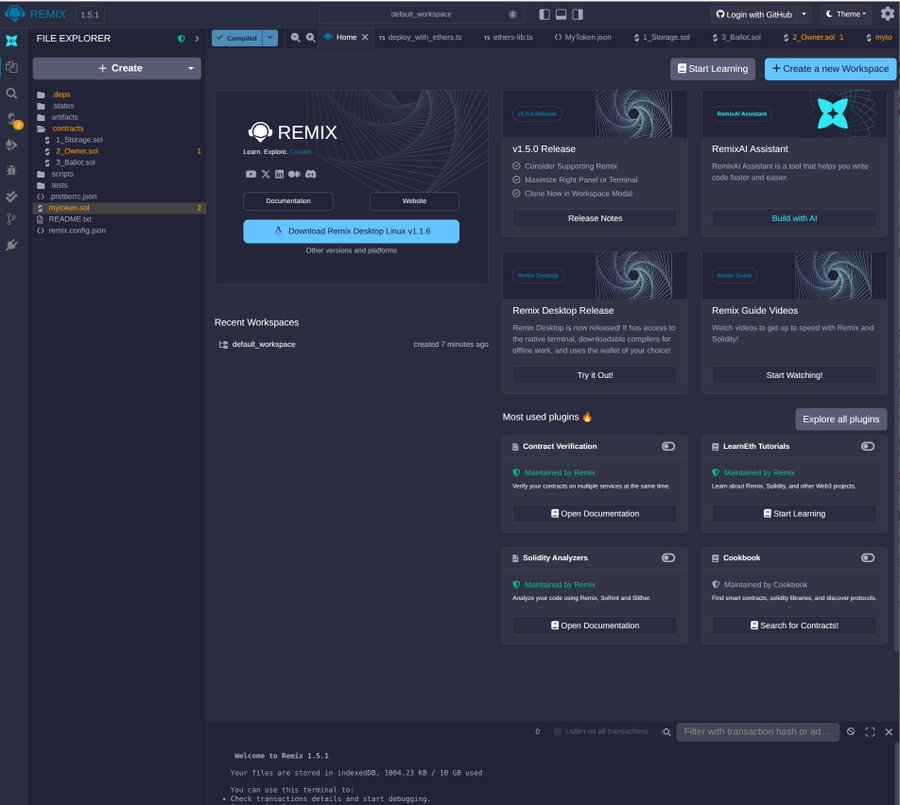Open the Create button dropdown arrow
This screenshot has width=900, height=805.
point(191,68)
